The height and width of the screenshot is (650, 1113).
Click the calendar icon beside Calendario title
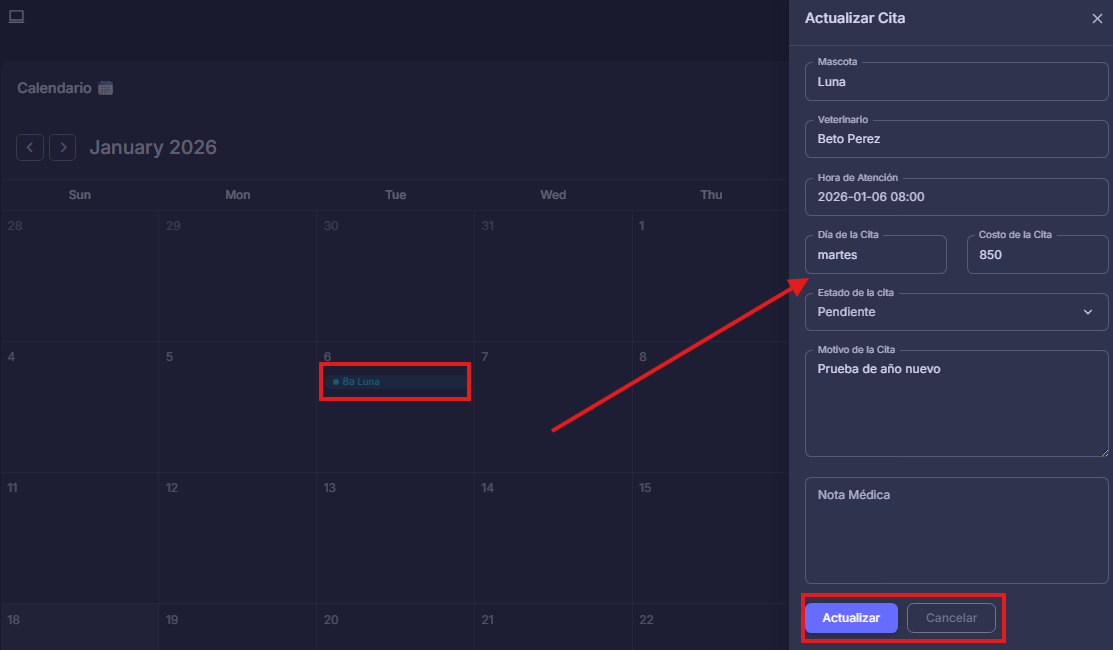coord(106,88)
